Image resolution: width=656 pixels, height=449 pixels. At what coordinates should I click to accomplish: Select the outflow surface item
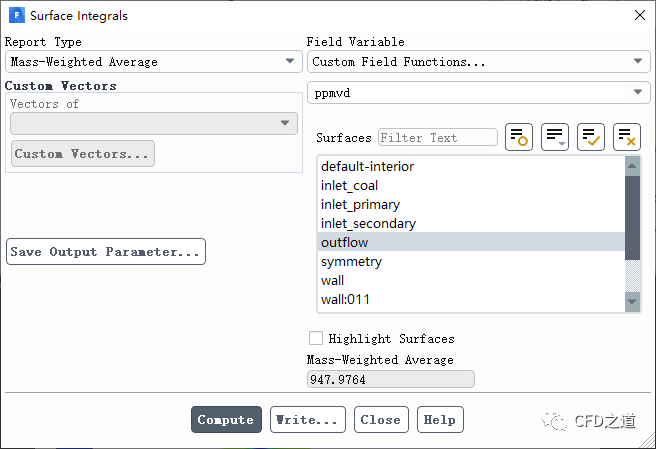click(344, 242)
